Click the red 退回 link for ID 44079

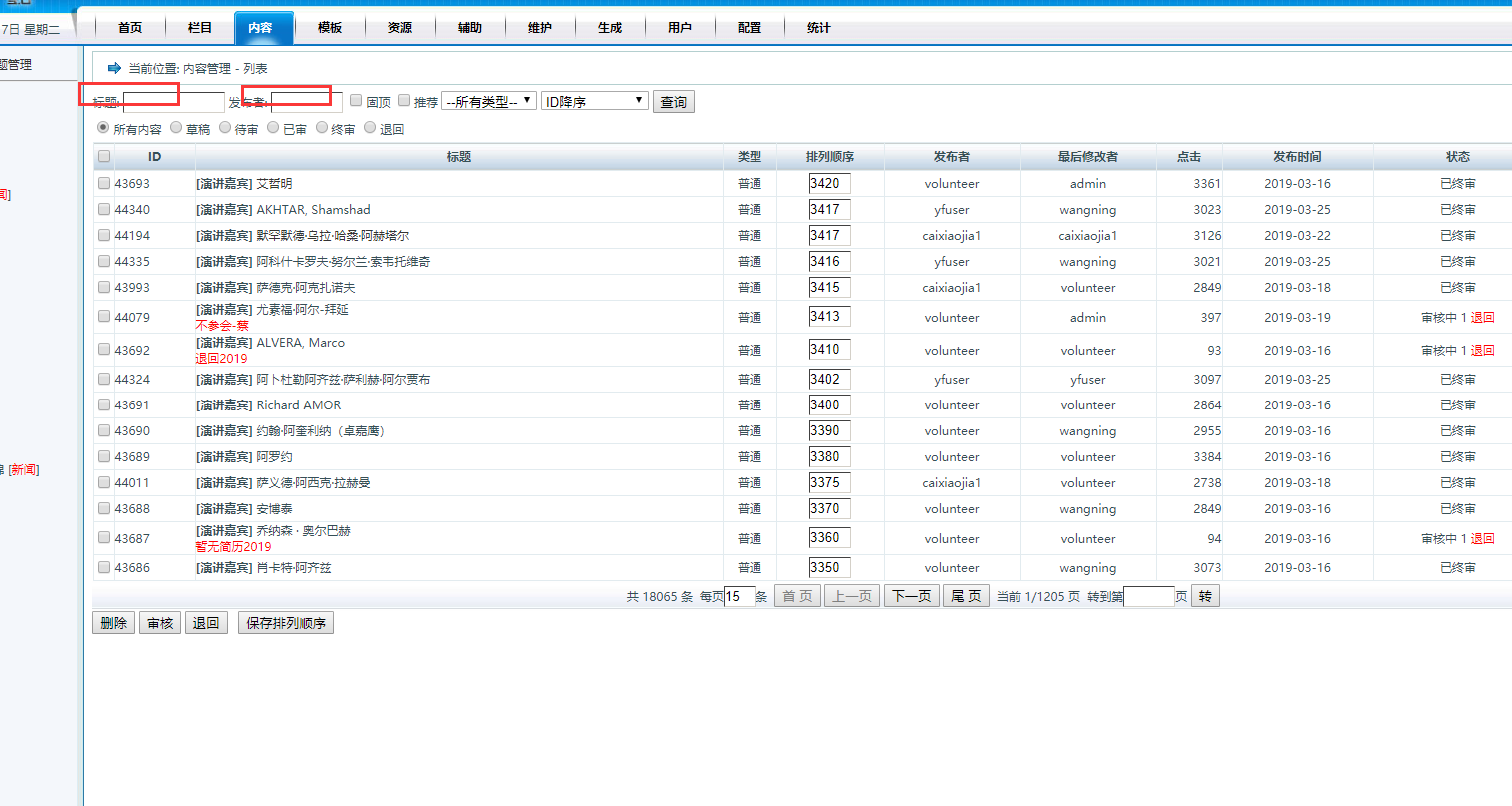[1482, 318]
